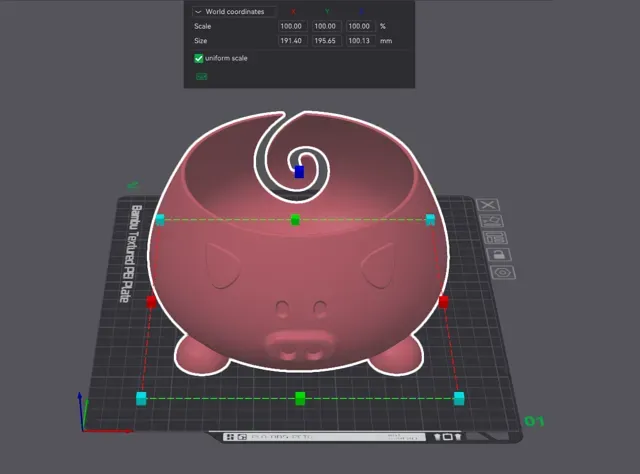Click the blue Z-axis scale handle
Screen dimensions: 640x474
[x=299, y=171]
